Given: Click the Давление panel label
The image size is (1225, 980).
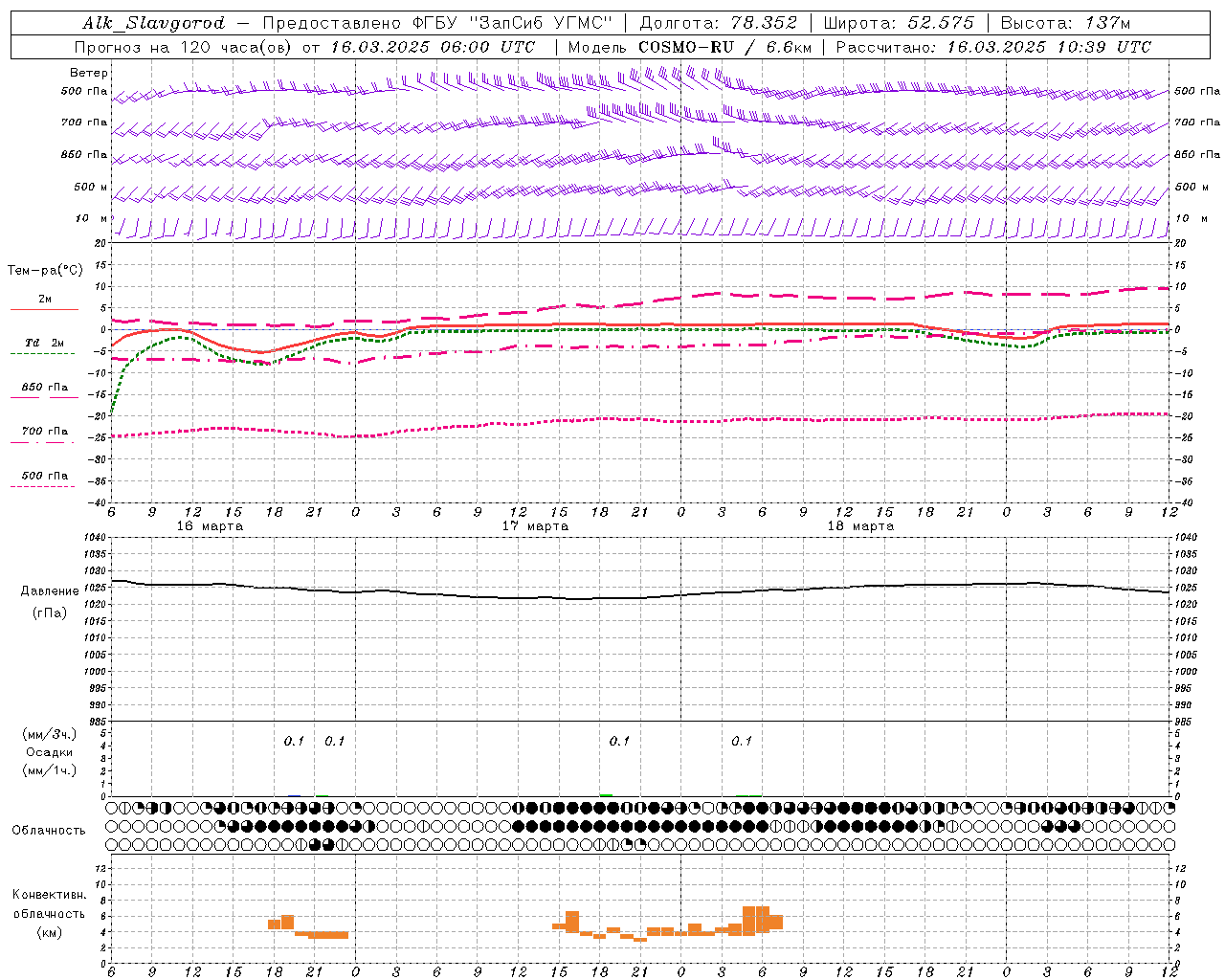Looking at the screenshot, I should 50,591.
